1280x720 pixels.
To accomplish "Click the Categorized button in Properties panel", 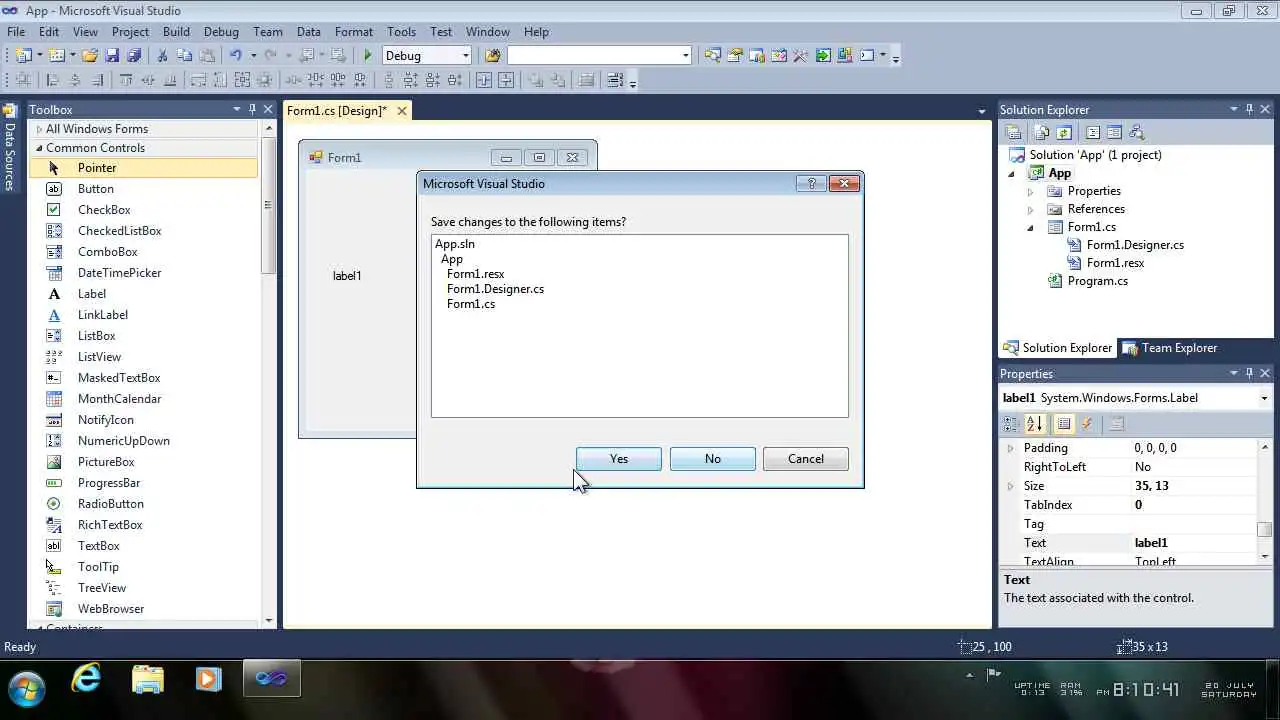I will [x=1011, y=424].
